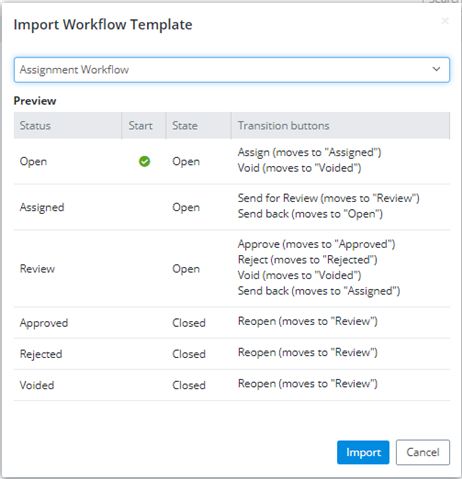
Task: Click Closed state in the Voided row
Action: pos(189,385)
